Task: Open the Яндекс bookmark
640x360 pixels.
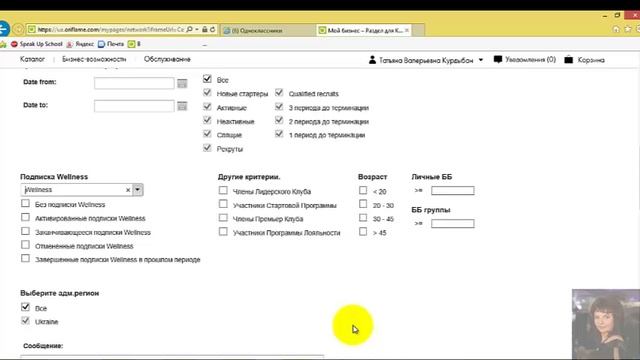Action: tap(80, 44)
